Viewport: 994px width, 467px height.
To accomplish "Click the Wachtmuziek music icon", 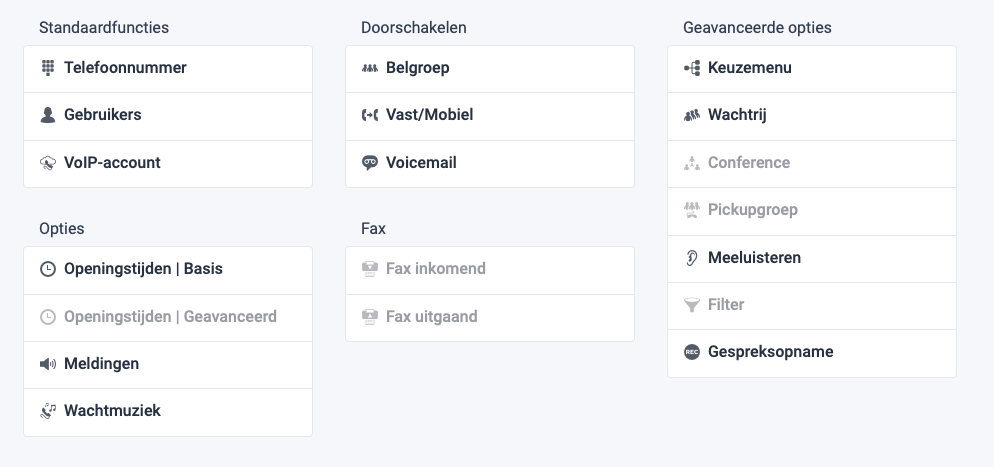I will [48, 411].
